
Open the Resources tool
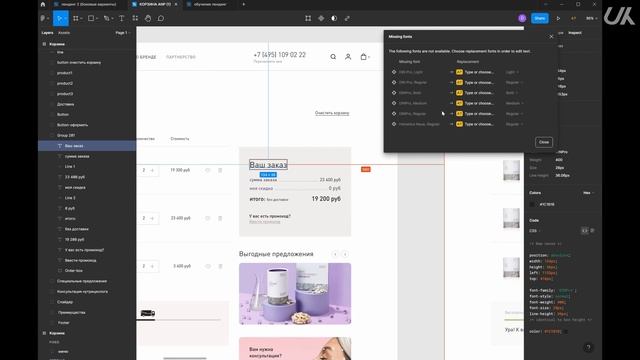tap(135, 18)
